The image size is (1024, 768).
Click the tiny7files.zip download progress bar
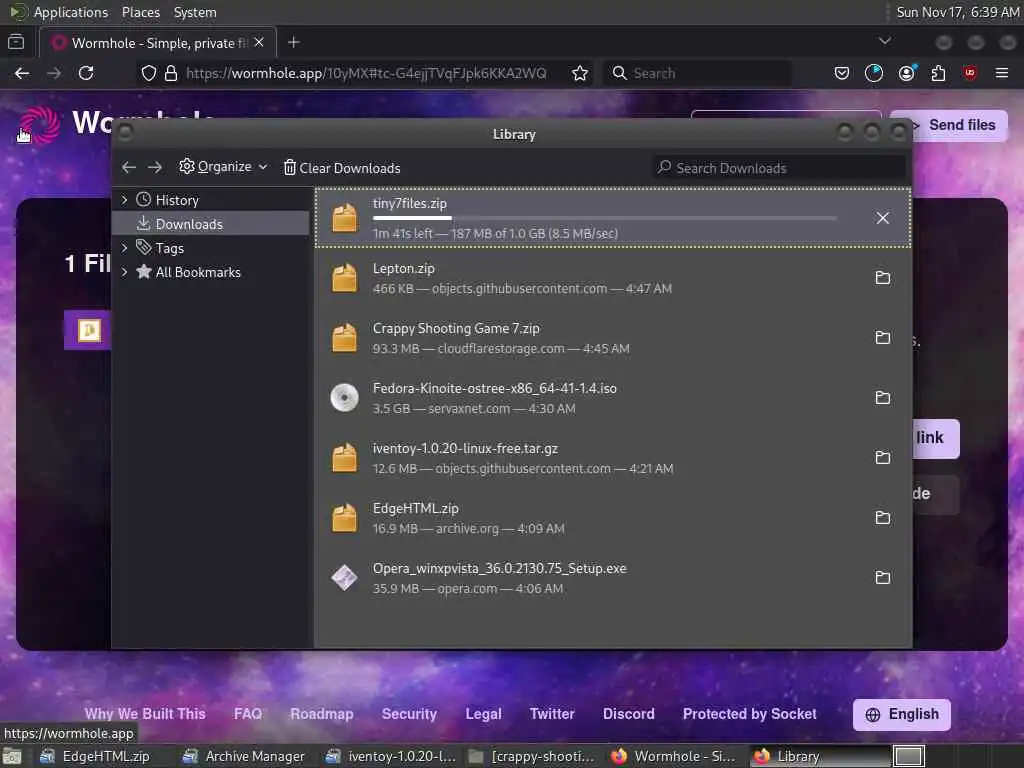pos(605,218)
